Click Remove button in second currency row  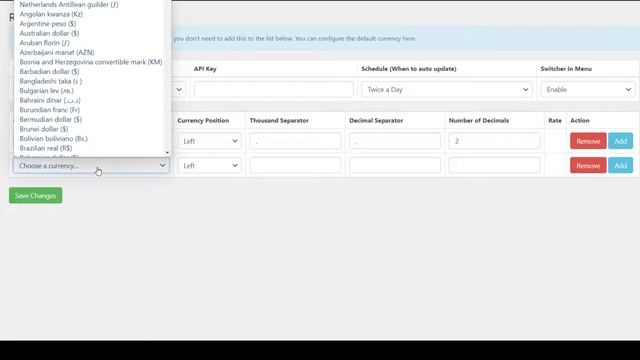pyautogui.click(x=588, y=166)
